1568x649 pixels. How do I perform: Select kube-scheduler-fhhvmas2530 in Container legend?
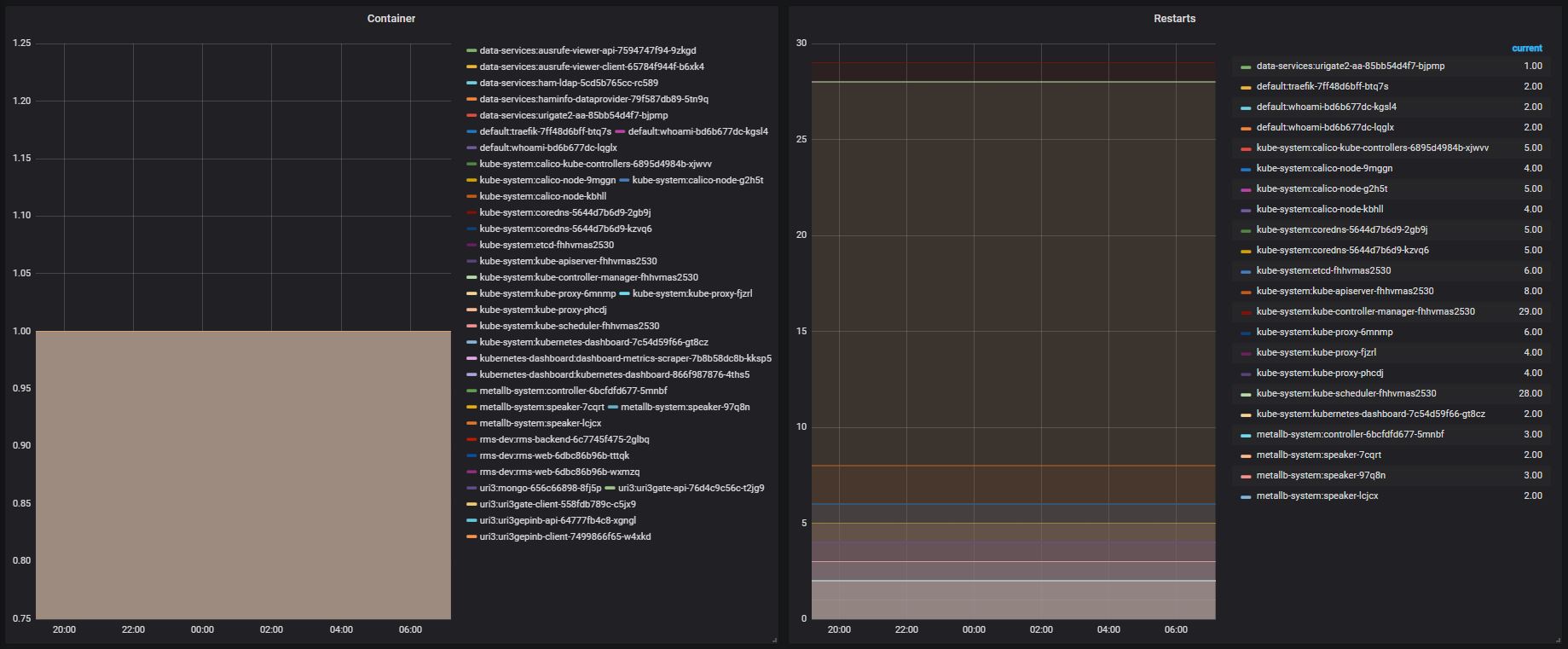(570, 326)
